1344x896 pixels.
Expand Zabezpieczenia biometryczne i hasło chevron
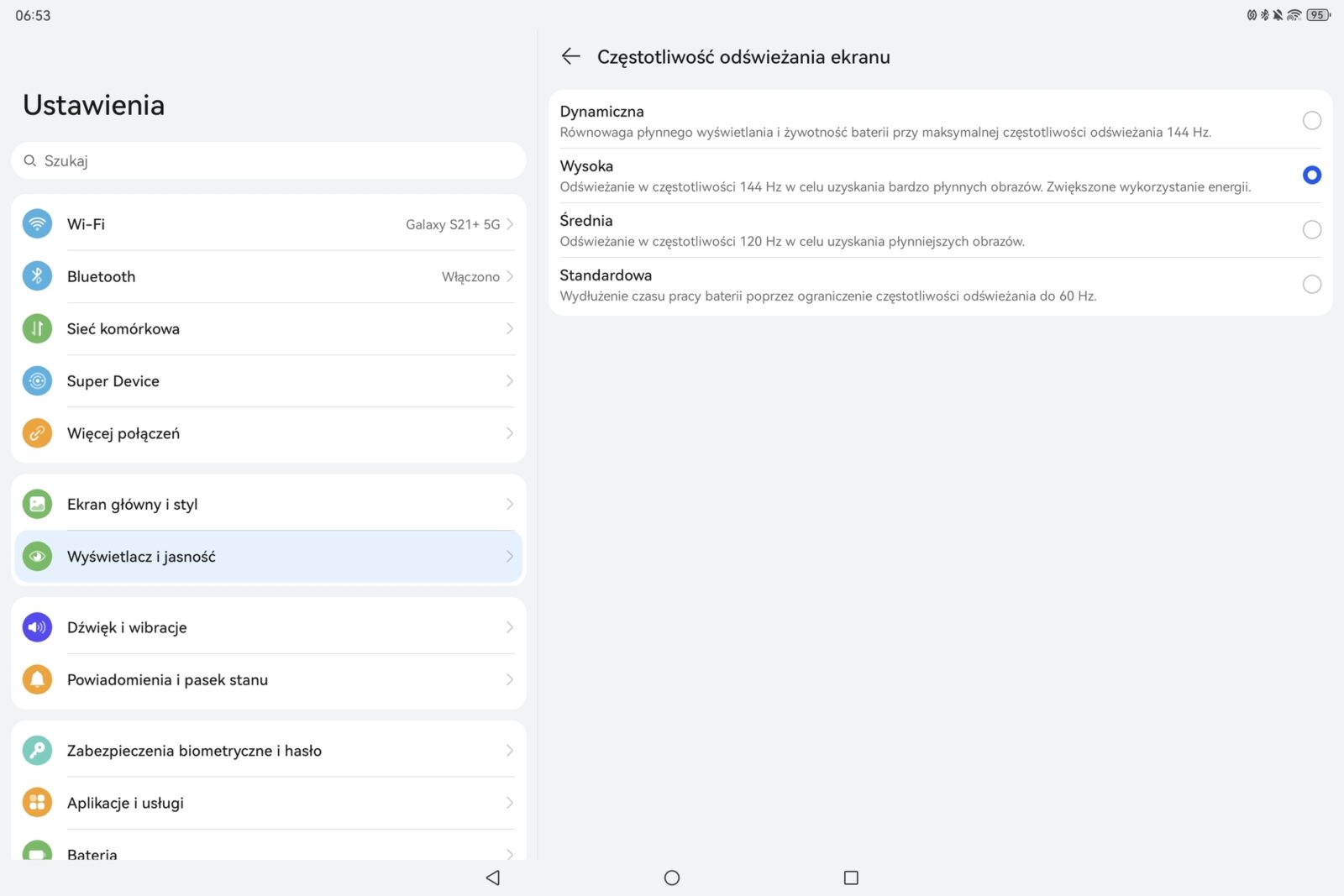tap(509, 751)
